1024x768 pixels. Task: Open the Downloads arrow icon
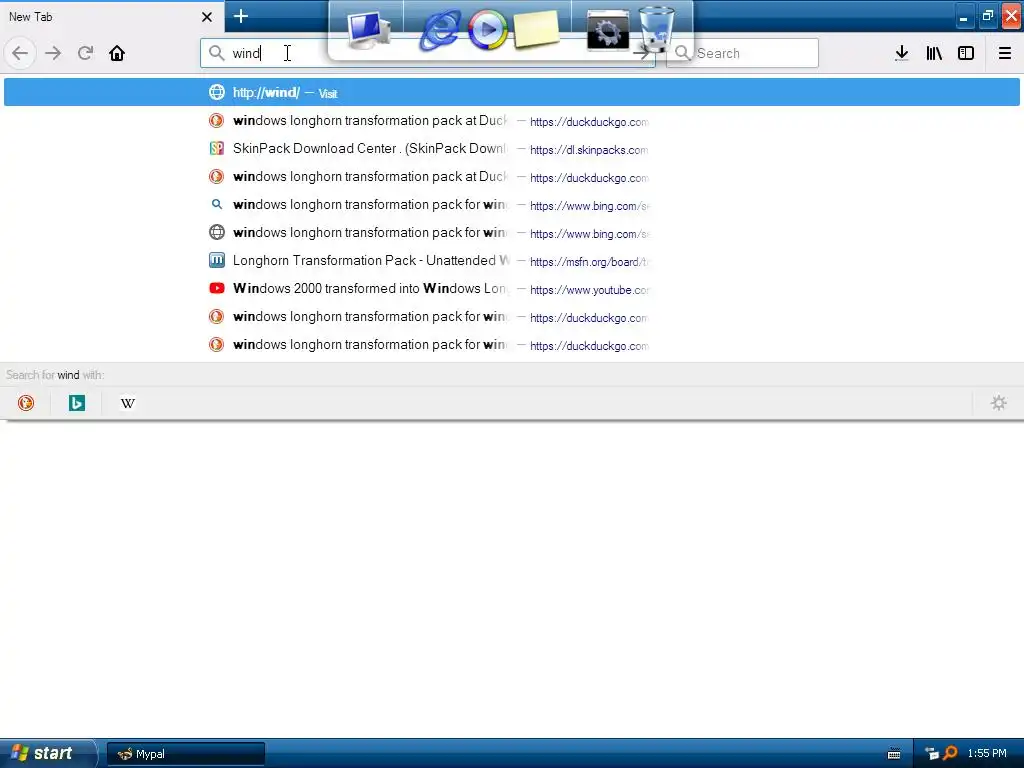[901, 53]
